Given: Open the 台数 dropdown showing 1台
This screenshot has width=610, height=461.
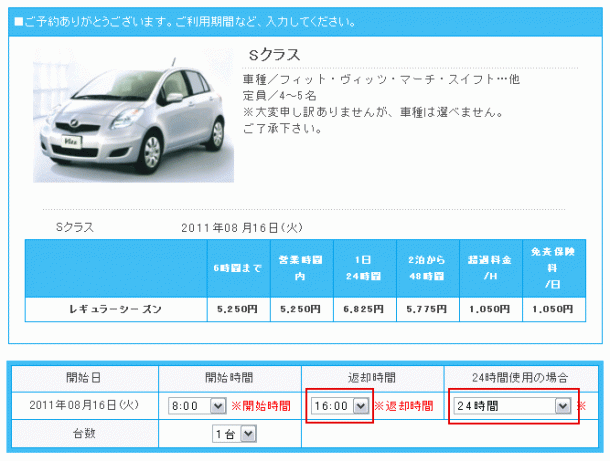Looking at the screenshot, I should pos(234,434).
